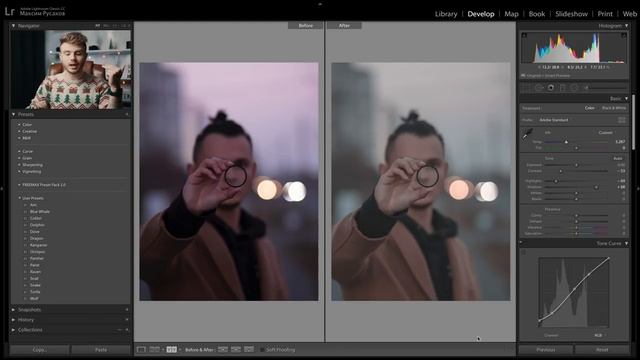Viewport: 640px width, 360px height.
Task: Collapse the Navigator panel
Action: (x=13, y=26)
